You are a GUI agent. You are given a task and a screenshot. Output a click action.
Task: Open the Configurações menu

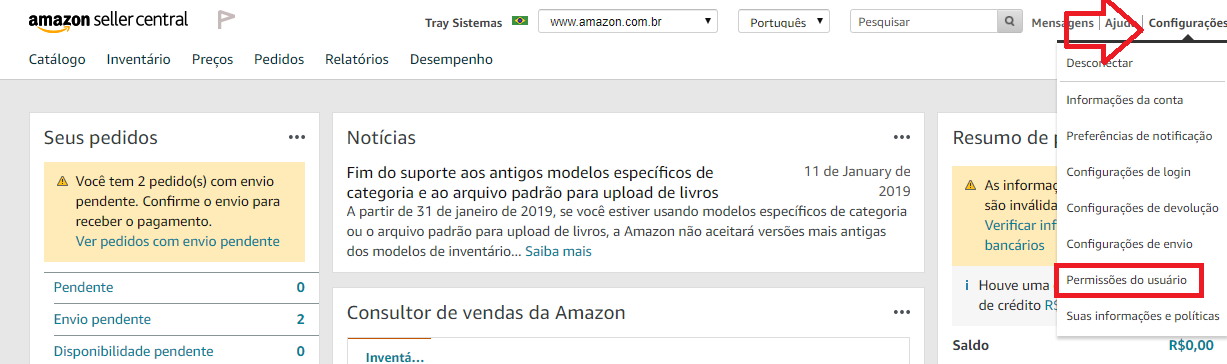[x=1187, y=22]
